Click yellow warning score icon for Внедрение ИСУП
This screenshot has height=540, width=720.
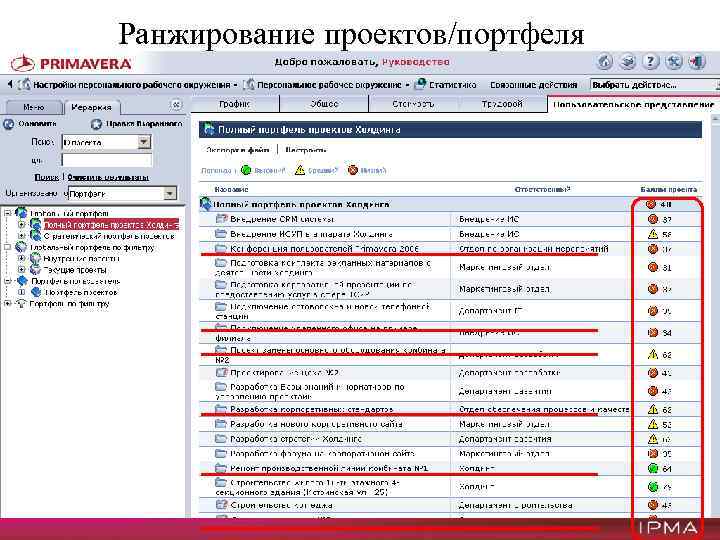pyautogui.click(x=652, y=234)
